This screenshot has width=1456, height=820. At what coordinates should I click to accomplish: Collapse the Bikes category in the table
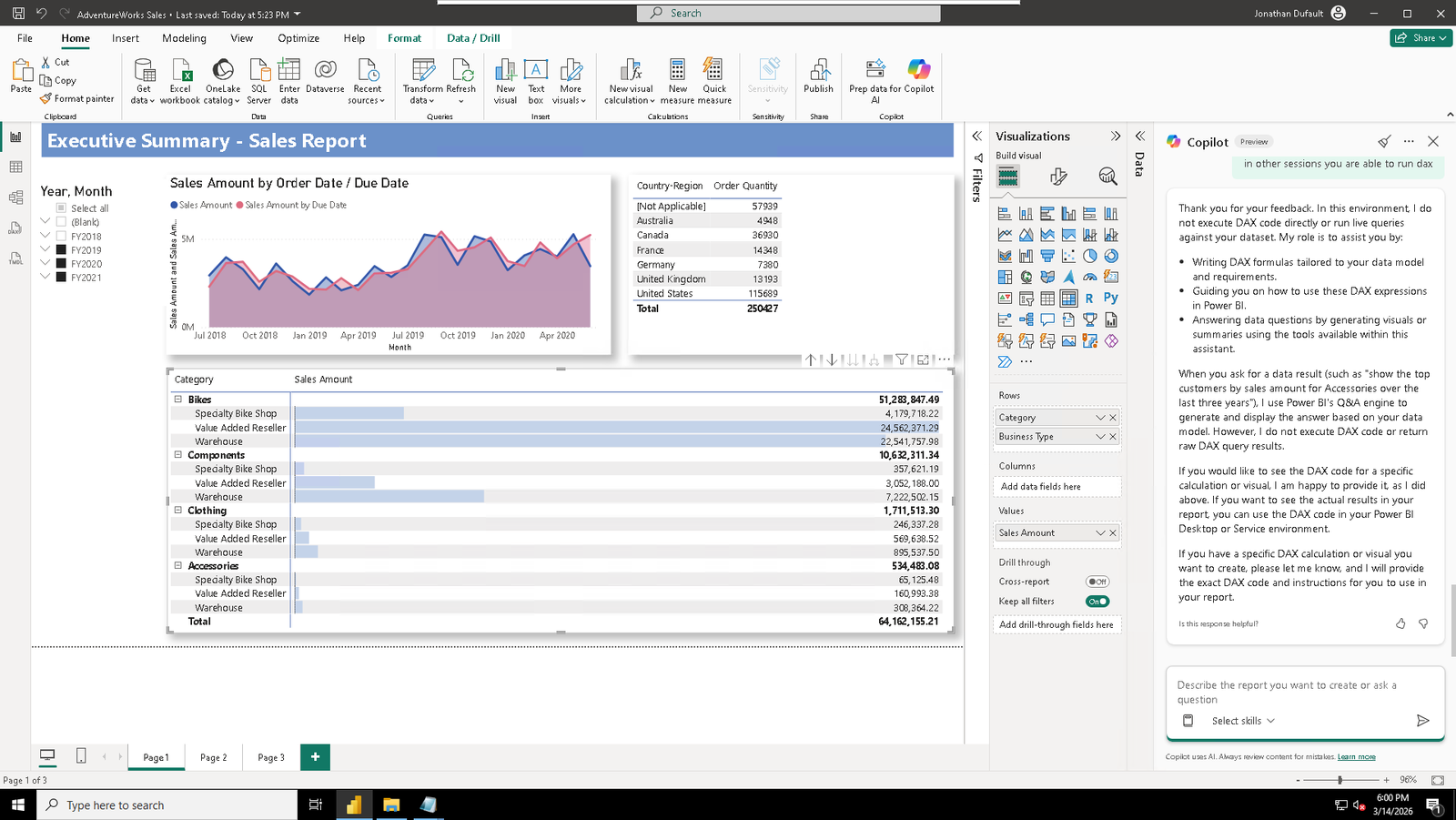coord(178,399)
